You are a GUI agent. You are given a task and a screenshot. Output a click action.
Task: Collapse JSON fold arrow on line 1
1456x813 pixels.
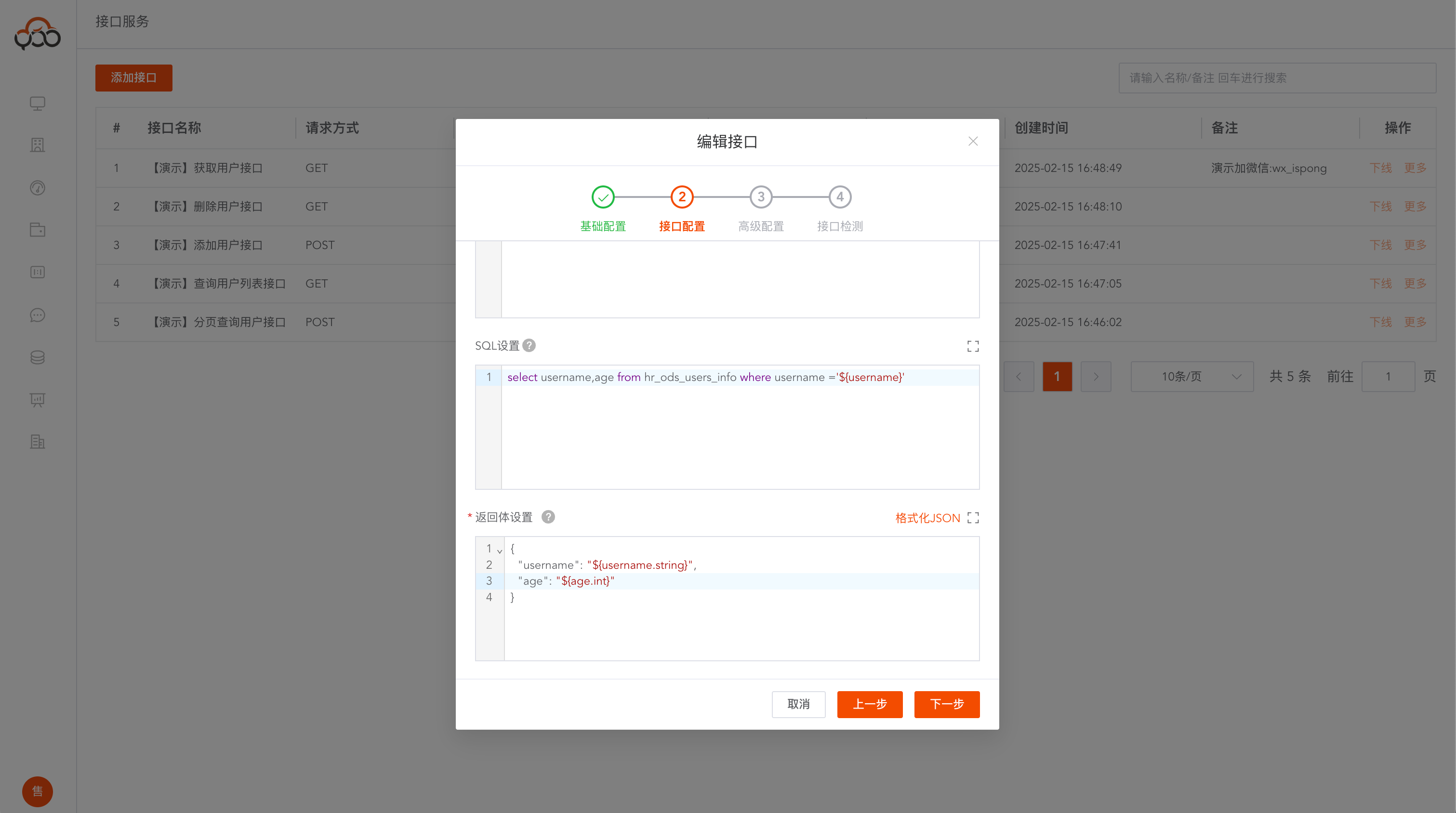click(x=500, y=551)
